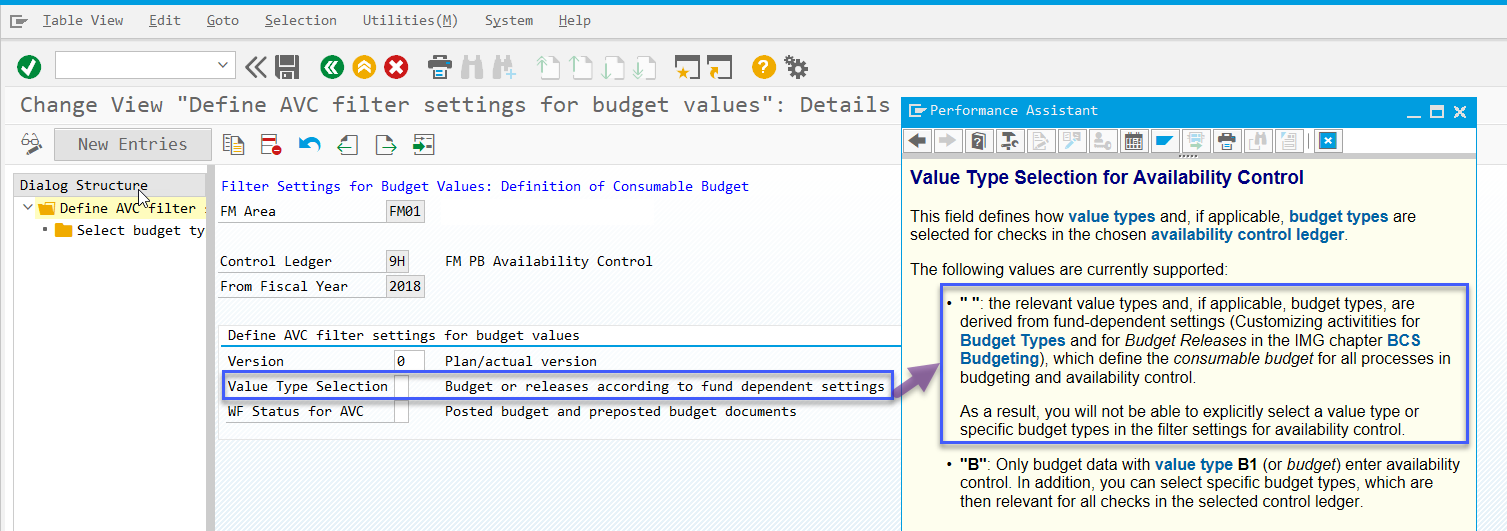Open Help via yellow question mark icon

(764, 67)
